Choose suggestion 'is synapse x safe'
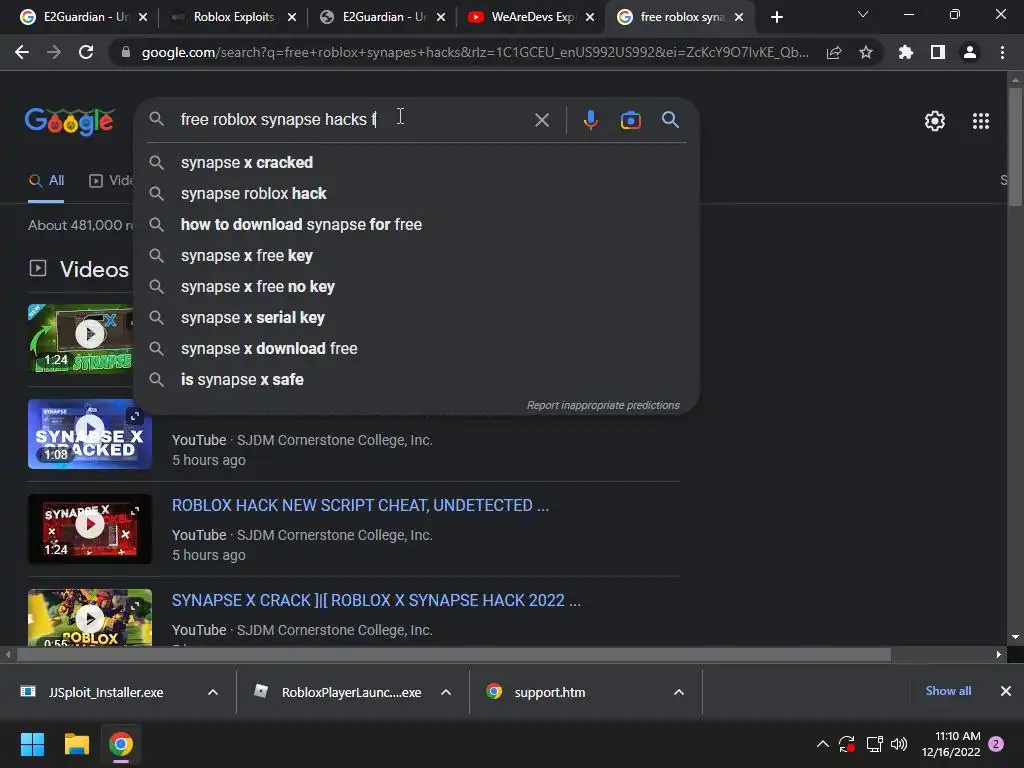 (x=417, y=379)
